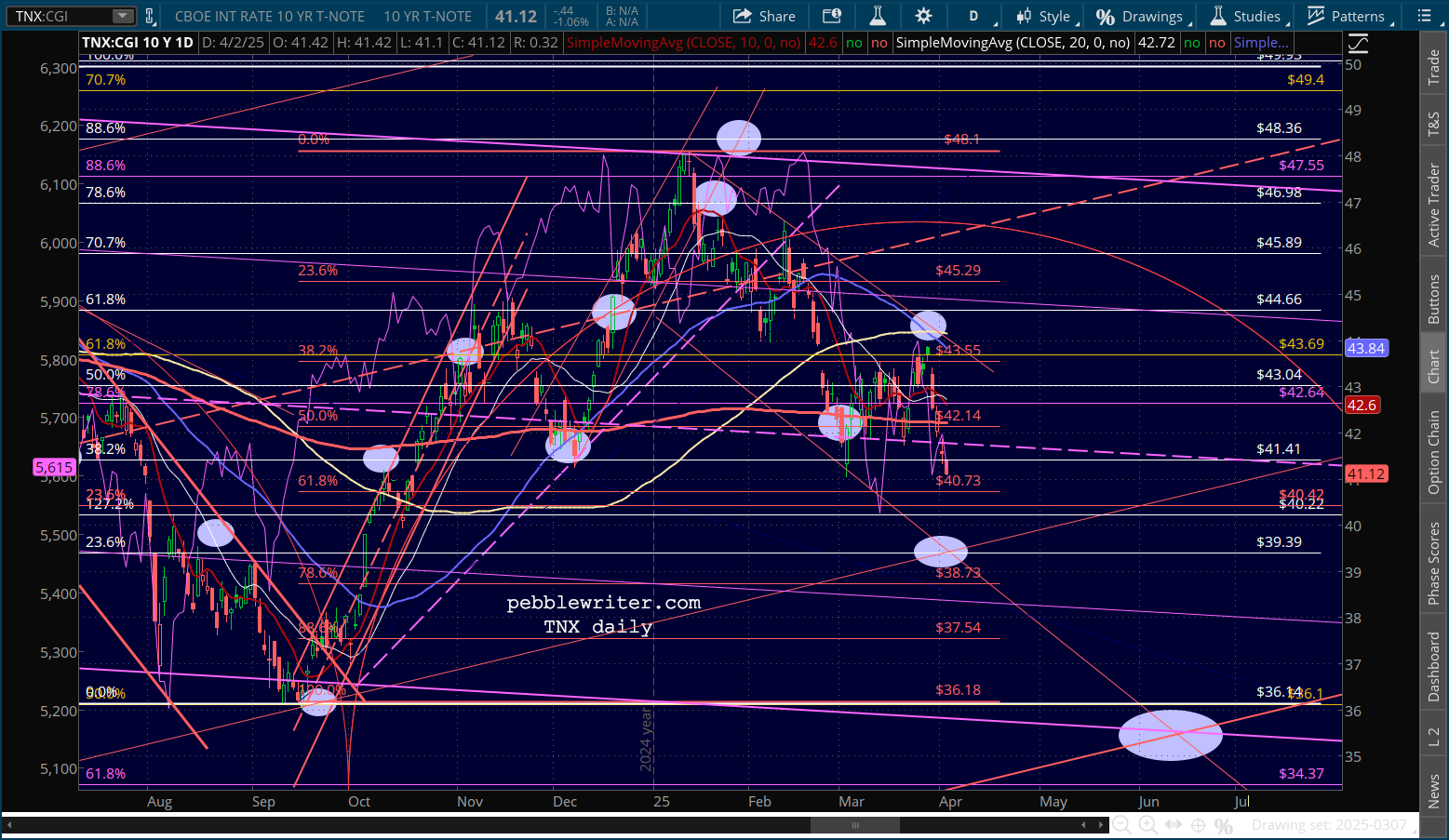The image size is (1449, 840).
Task: Click the Share chart icon
Action: [764, 16]
